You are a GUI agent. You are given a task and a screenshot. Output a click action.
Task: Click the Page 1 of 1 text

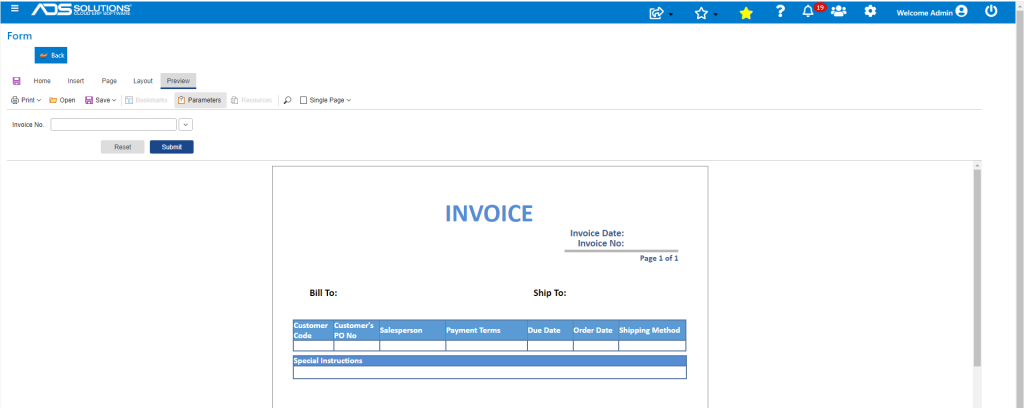coord(659,259)
